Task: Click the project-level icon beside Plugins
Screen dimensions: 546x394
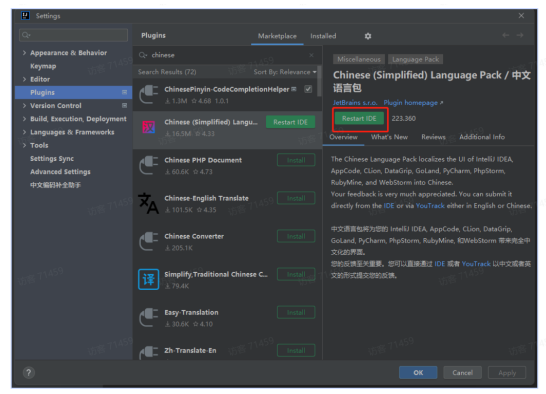Action: (124, 92)
